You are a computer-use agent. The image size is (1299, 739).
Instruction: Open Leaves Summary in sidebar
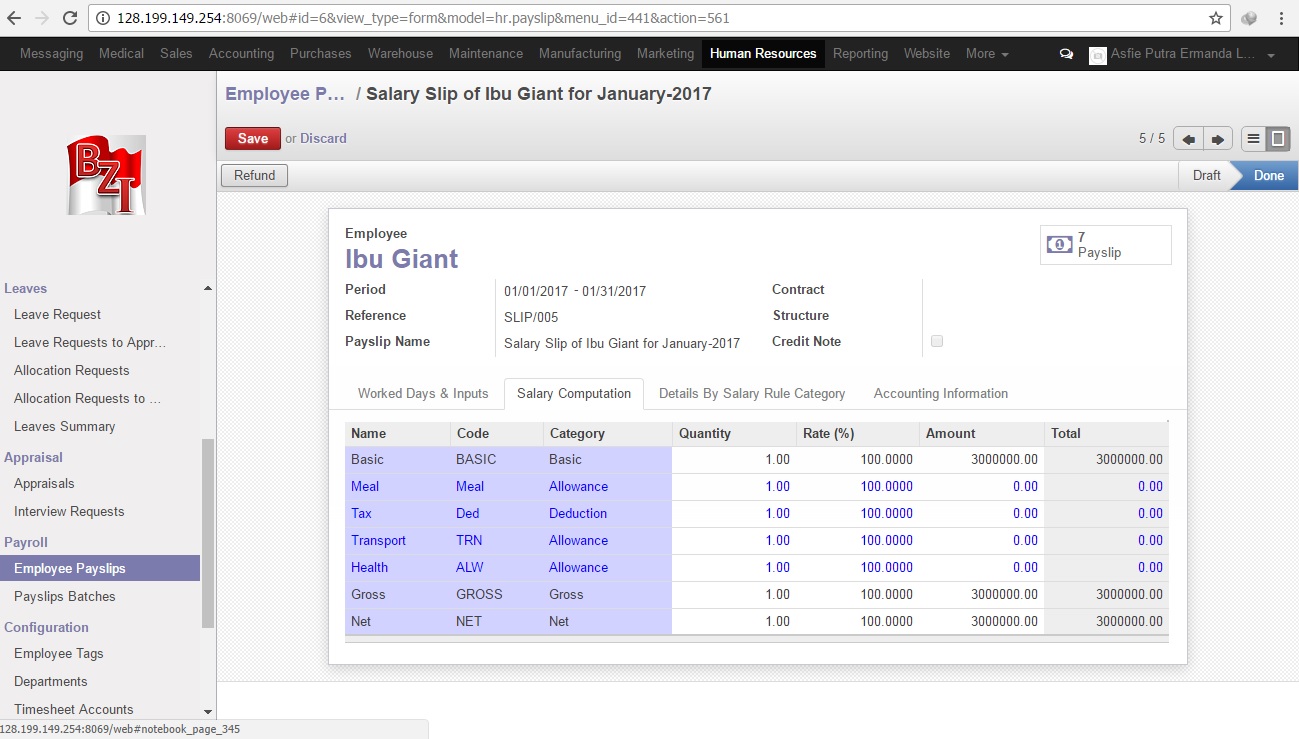pyautogui.click(x=64, y=427)
